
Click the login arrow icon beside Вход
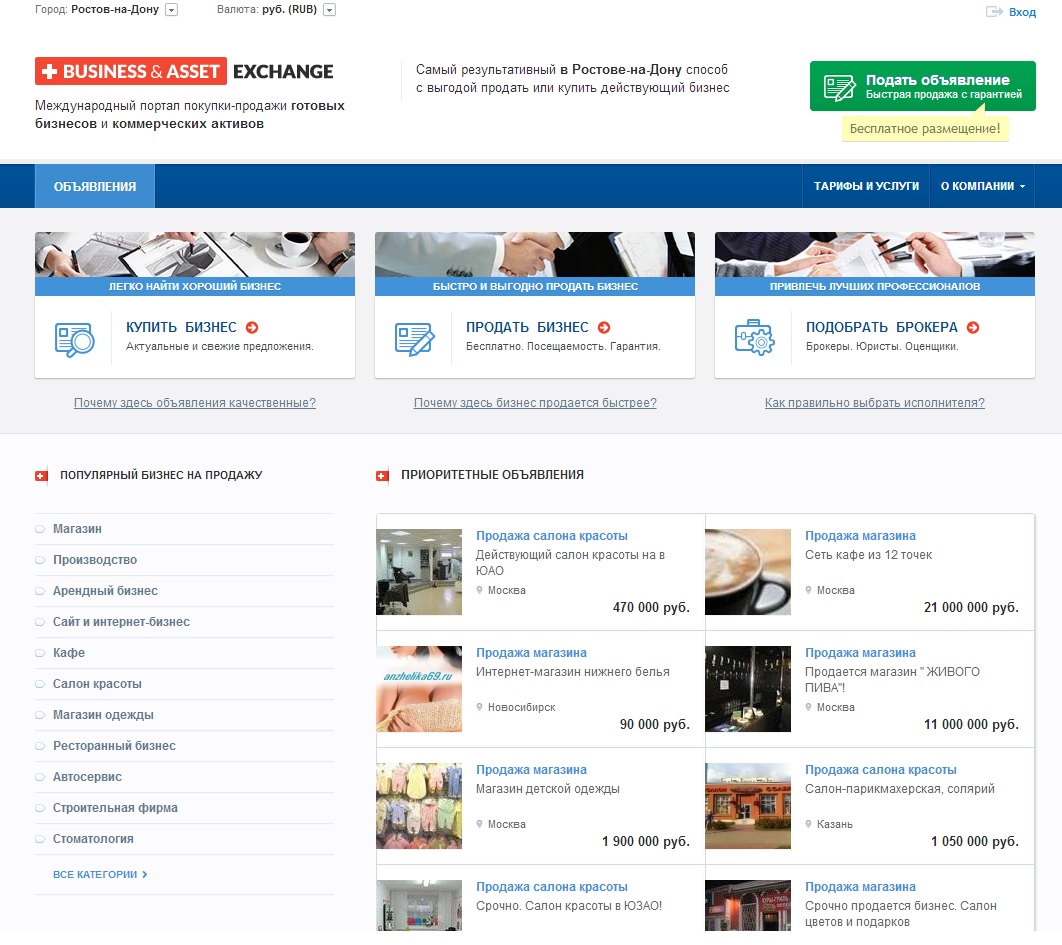[x=994, y=12]
